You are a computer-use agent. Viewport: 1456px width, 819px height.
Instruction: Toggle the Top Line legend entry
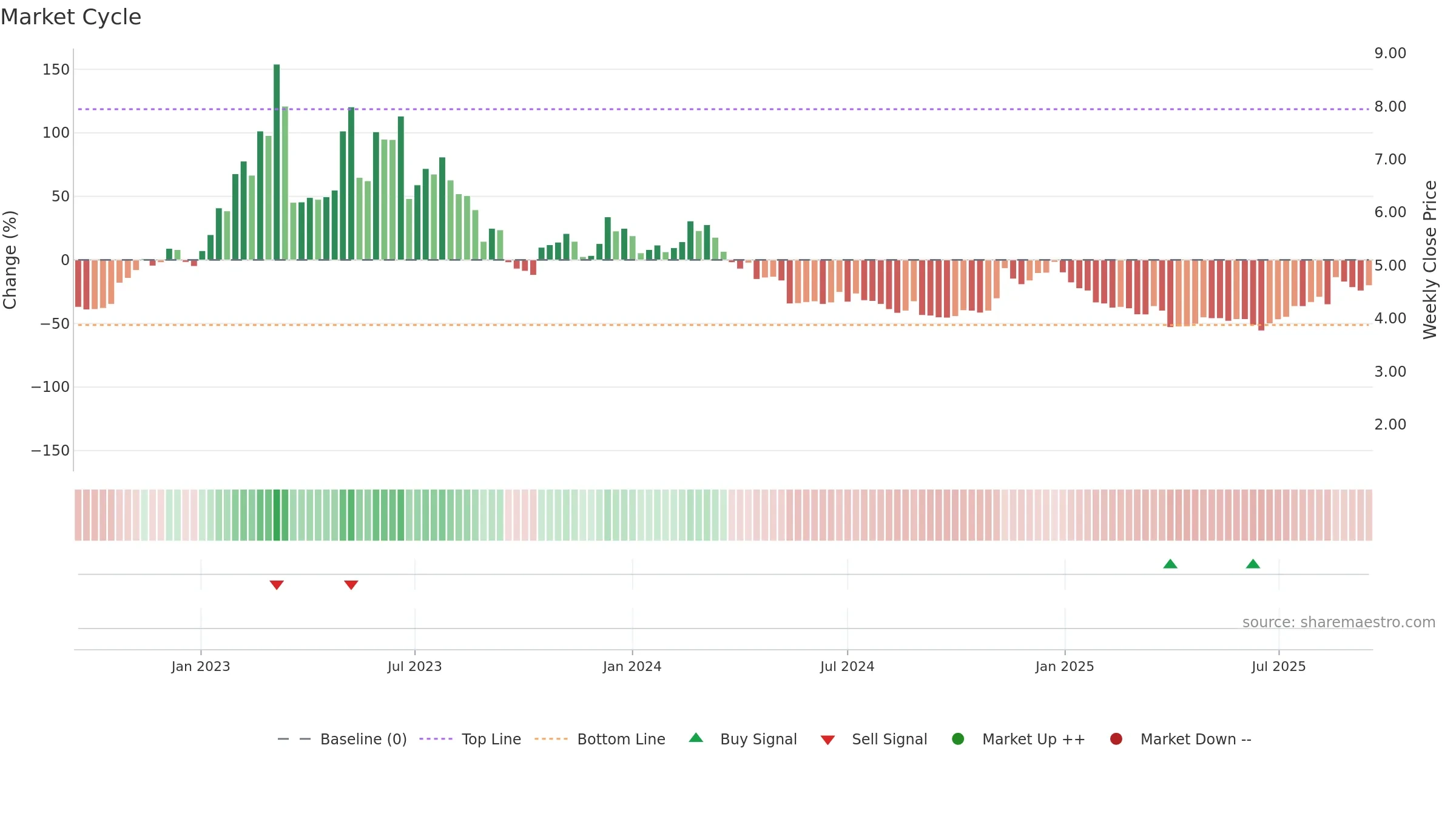click(x=470, y=739)
